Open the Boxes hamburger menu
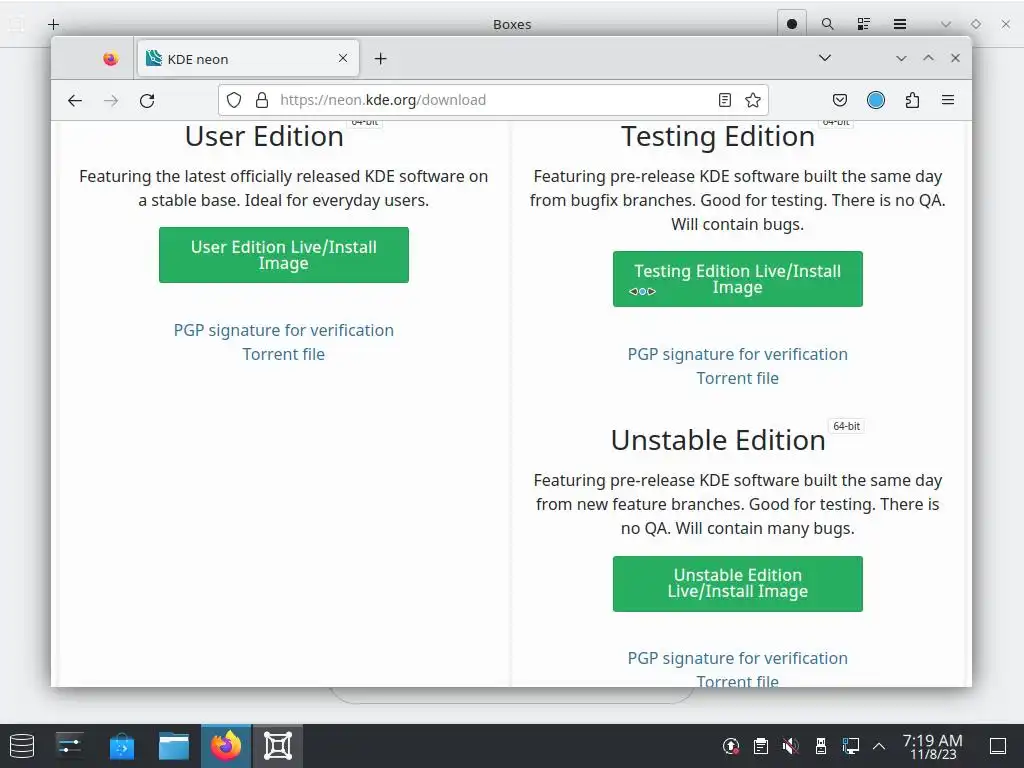 click(x=900, y=24)
